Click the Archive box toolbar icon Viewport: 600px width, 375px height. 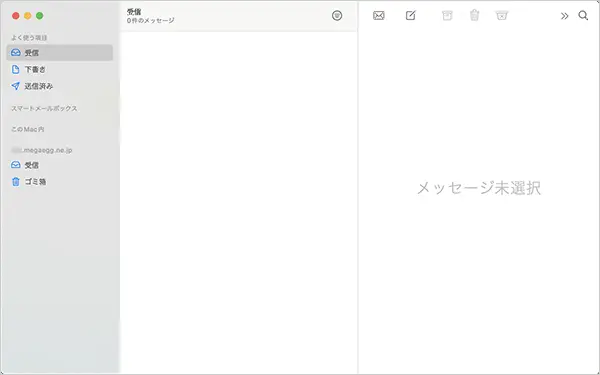click(447, 16)
